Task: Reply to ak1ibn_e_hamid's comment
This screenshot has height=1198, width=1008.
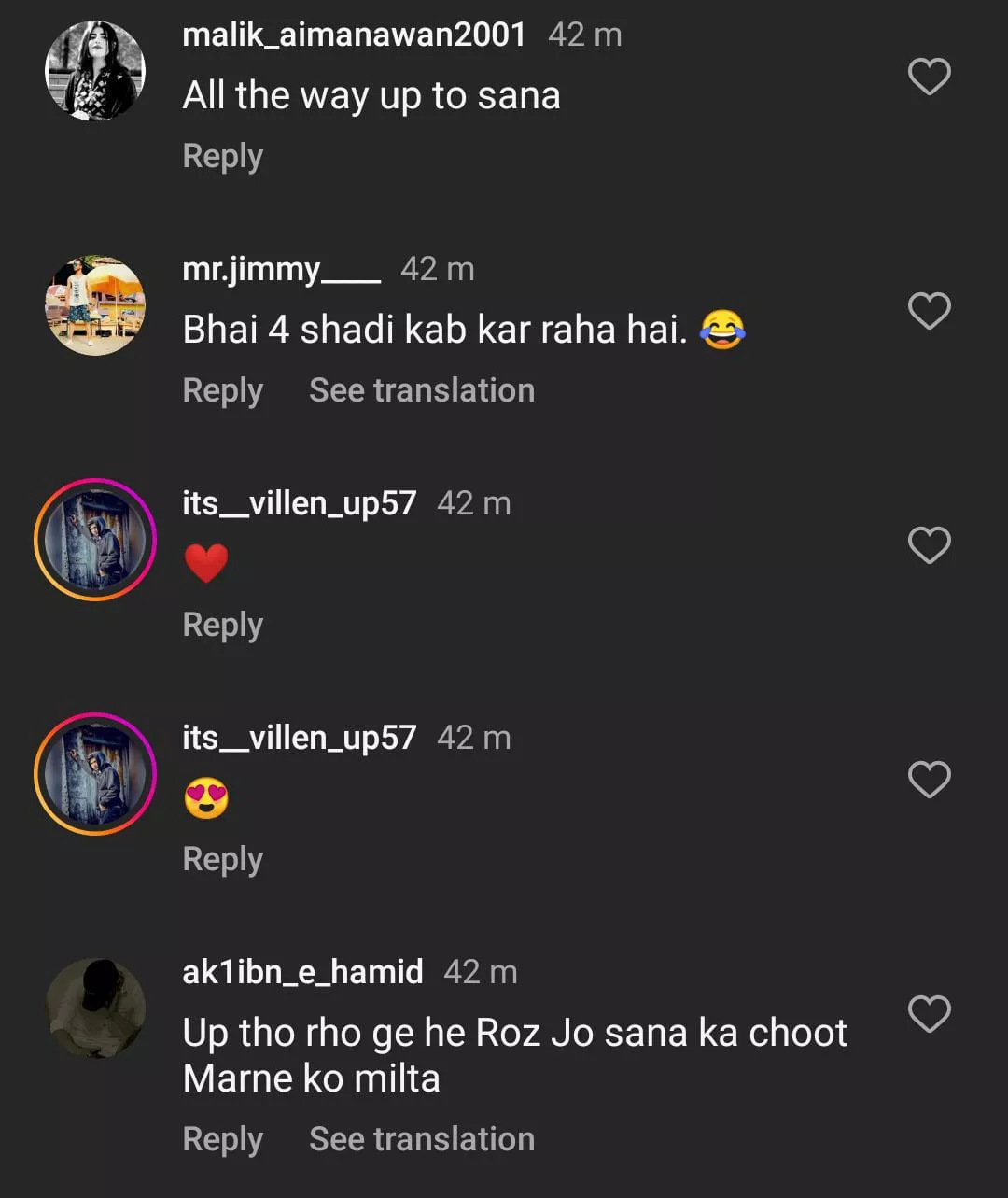Action: pos(222,1139)
